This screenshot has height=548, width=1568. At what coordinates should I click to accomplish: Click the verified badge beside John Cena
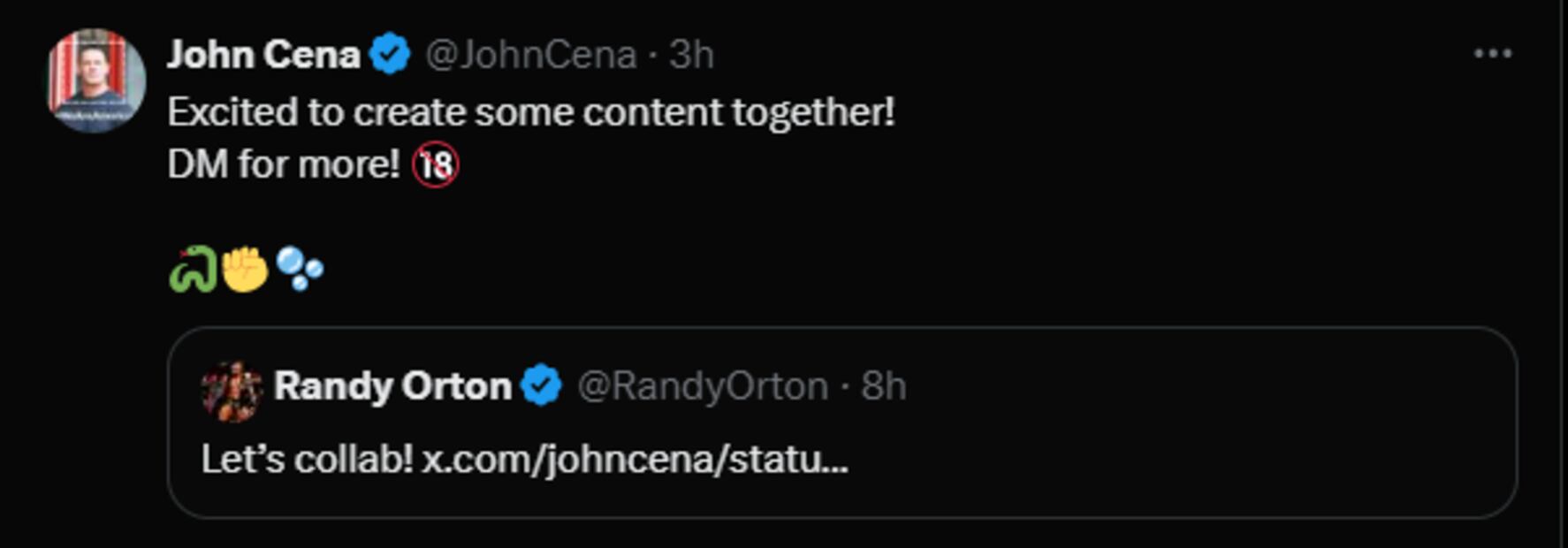point(390,55)
